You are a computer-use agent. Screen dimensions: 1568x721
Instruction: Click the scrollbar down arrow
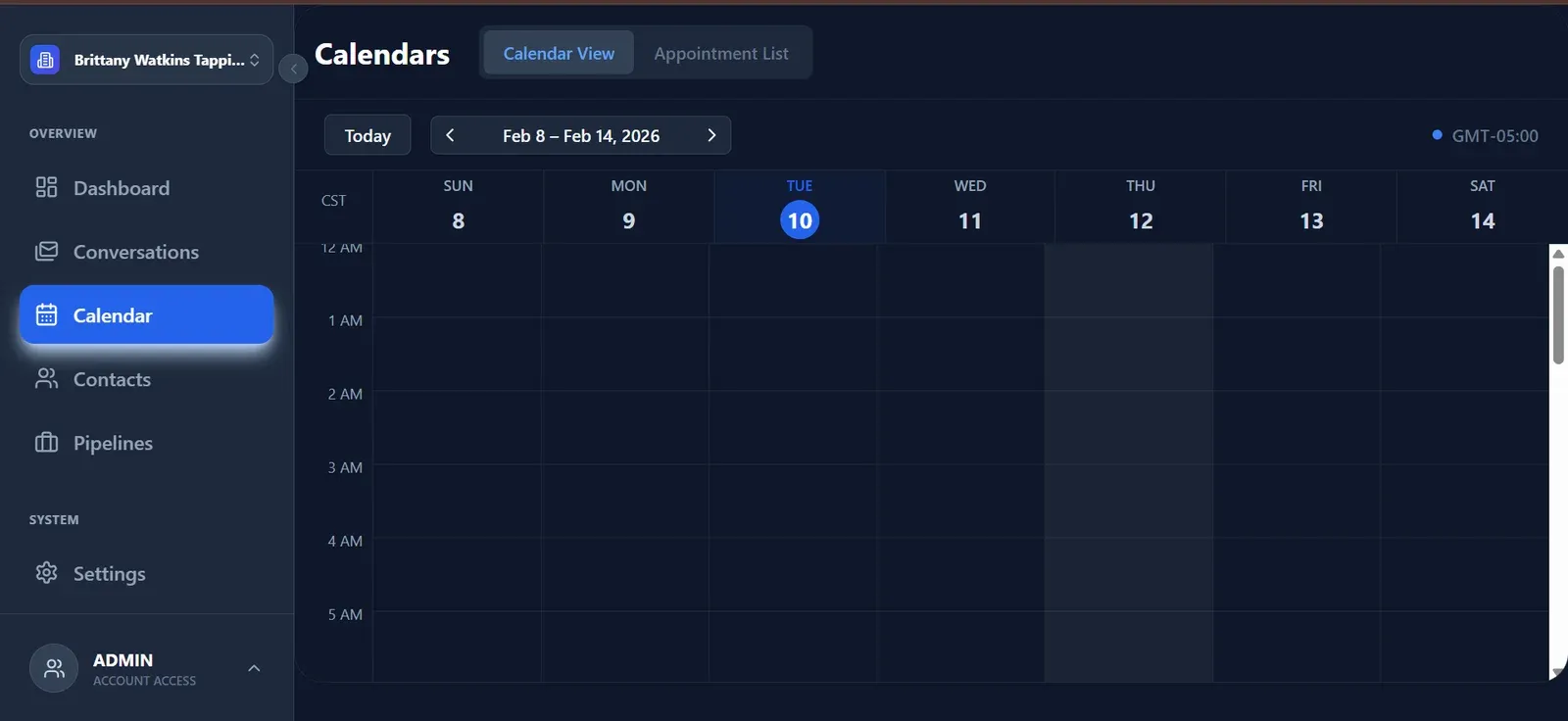click(1558, 672)
